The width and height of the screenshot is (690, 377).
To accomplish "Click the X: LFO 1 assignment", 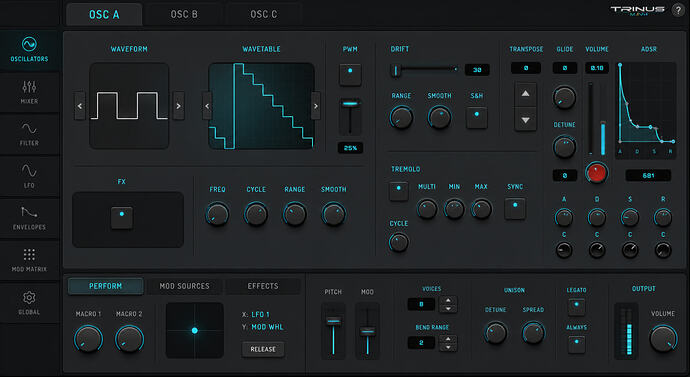I will [x=256, y=315].
